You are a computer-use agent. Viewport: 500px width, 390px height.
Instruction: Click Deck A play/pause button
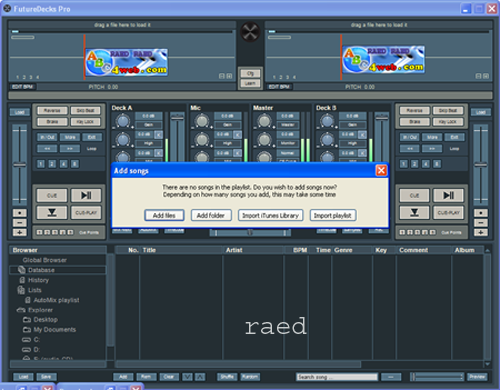tap(86, 195)
